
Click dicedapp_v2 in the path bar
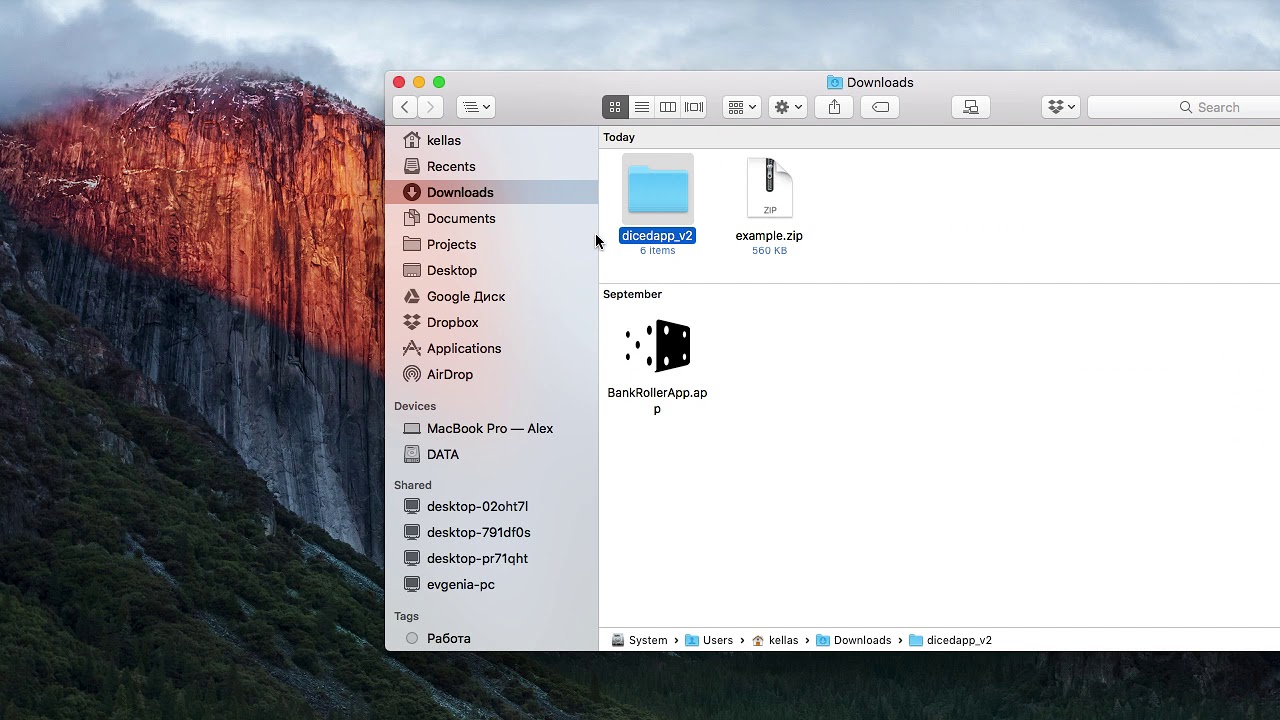point(950,640)
